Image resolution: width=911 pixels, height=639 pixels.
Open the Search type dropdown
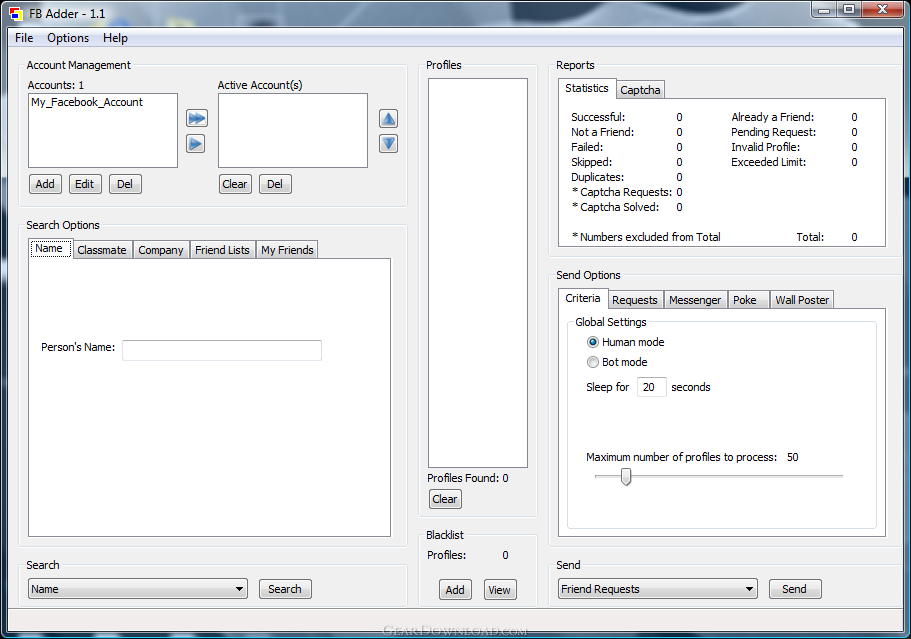click(x=138, y=589)
